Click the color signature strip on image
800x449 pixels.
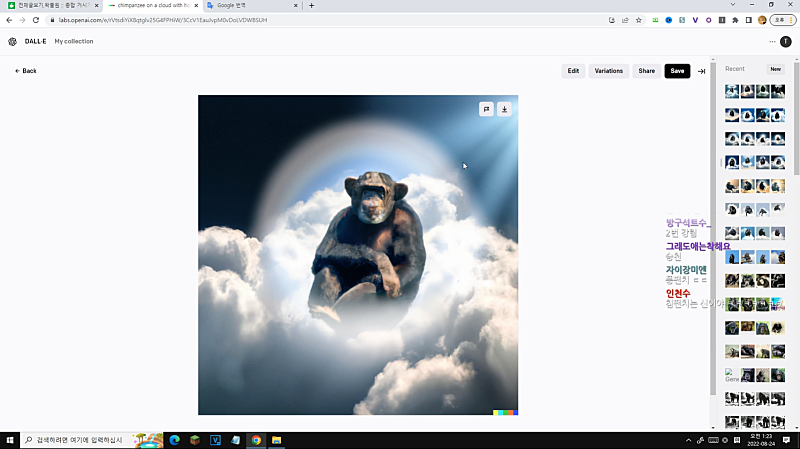[505, 412]
